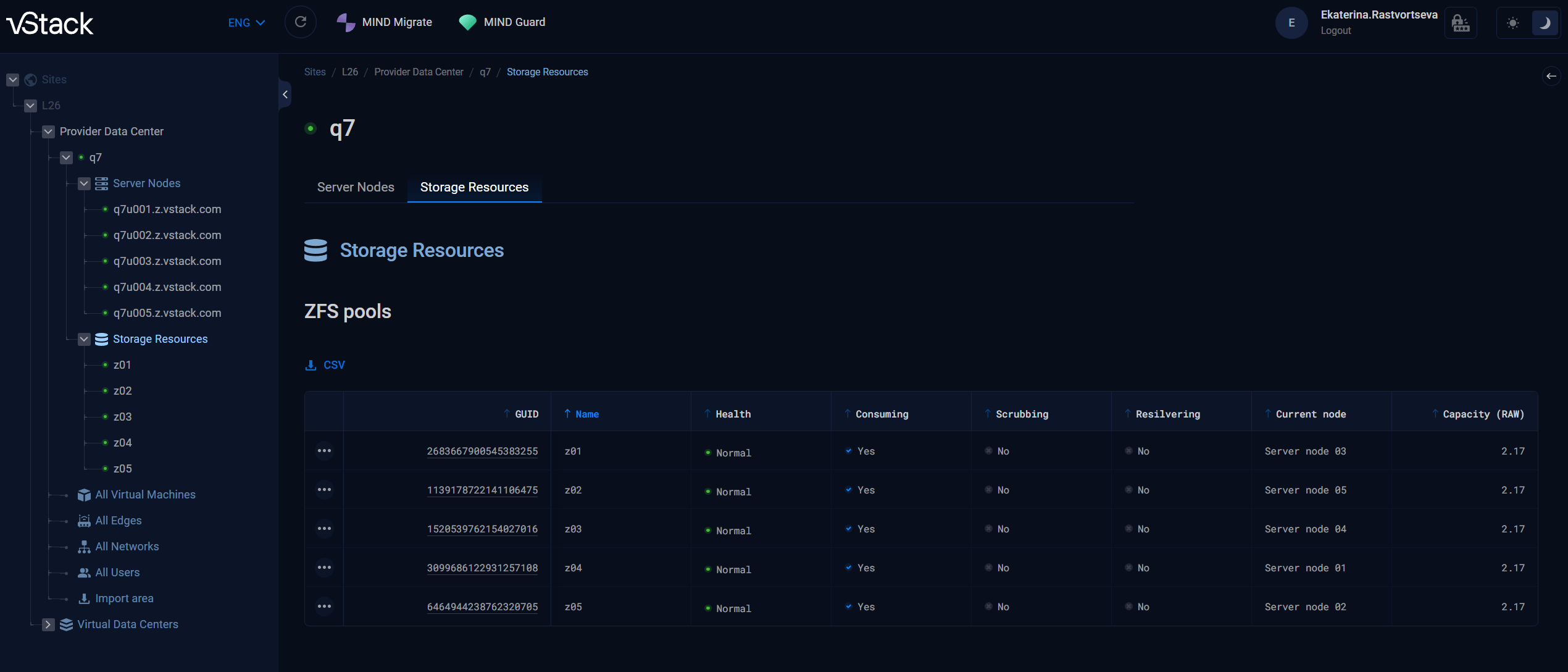
Task: Click the building lock icon near username
Action: pyautogui.click(x=1461, y=23)
